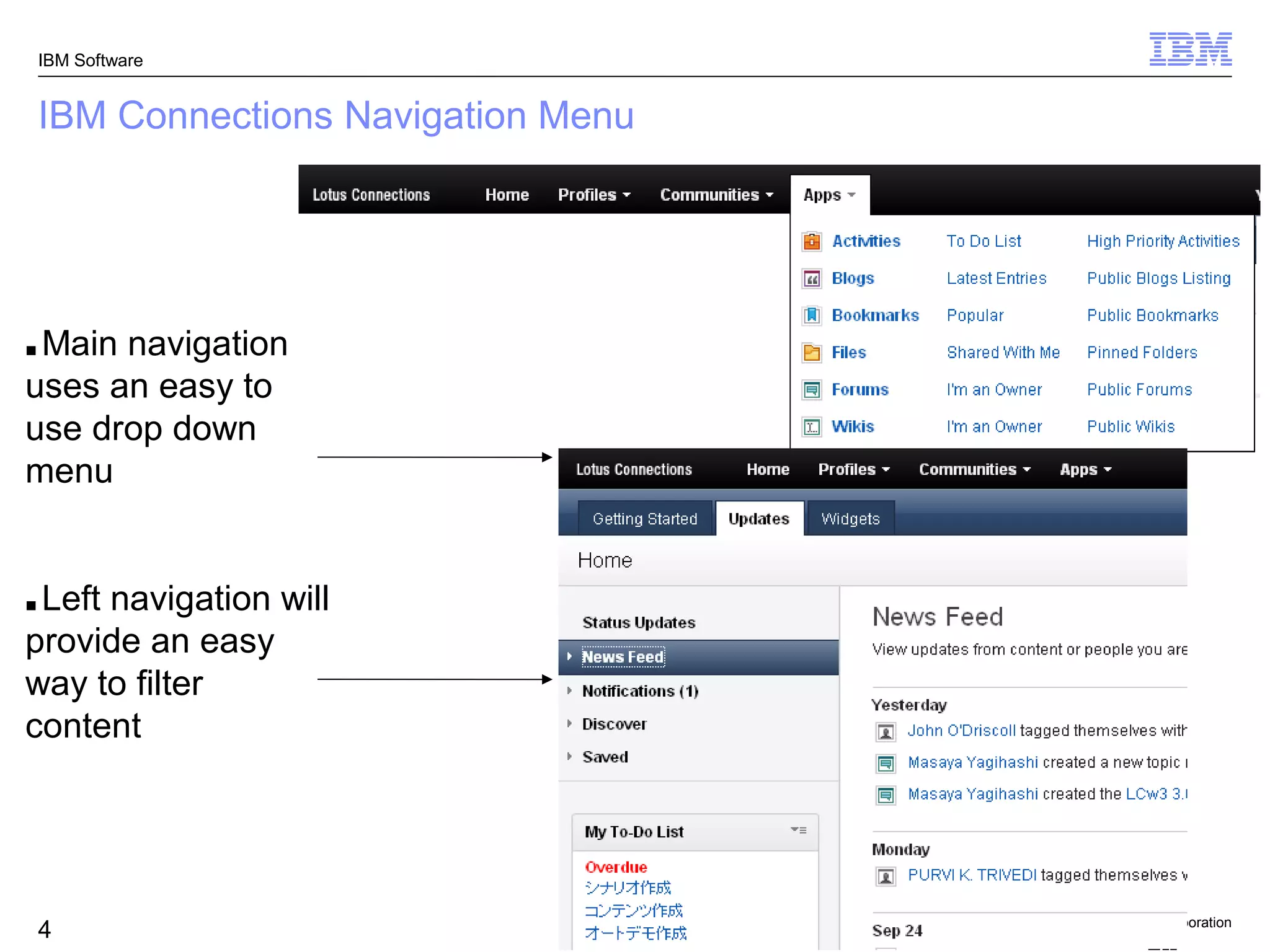Image resolution: width=1270 pixels, height=952 pixels.
Task: Open the Wikis link in Apps menu
Action: click(853, 427)
